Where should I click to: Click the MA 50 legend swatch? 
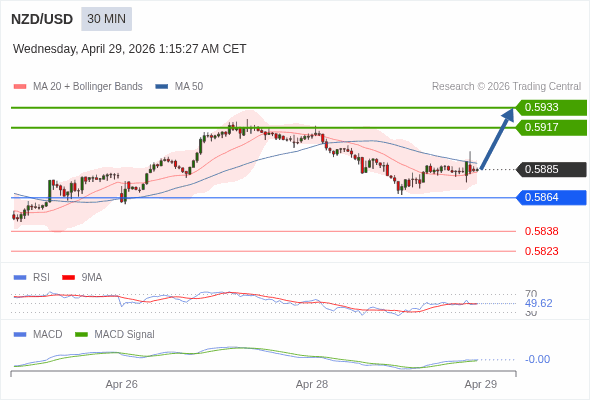tap(162, 87)
